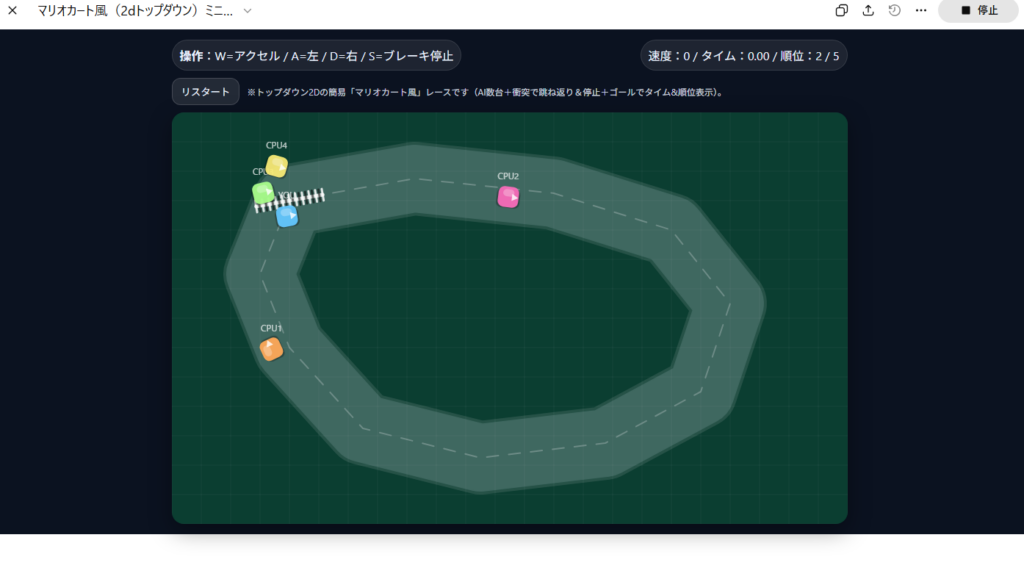1024x568 pixels.
Task: Open the three-dots more options menu
Action: pos(921,10)
